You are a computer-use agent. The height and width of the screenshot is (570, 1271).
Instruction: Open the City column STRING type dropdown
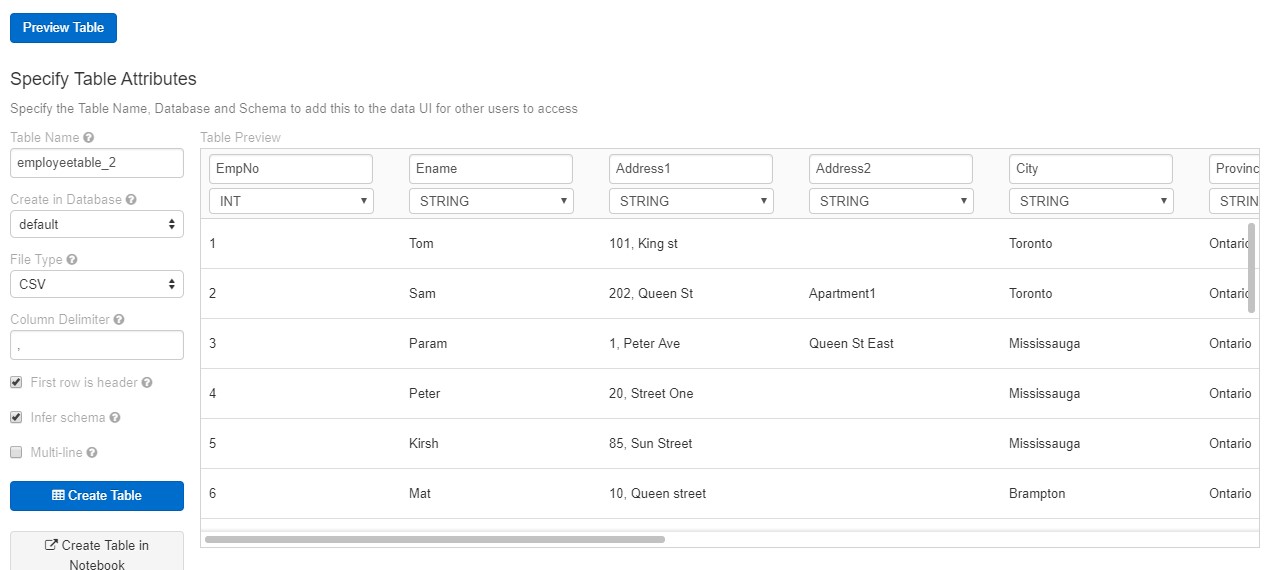(1091, 201)
